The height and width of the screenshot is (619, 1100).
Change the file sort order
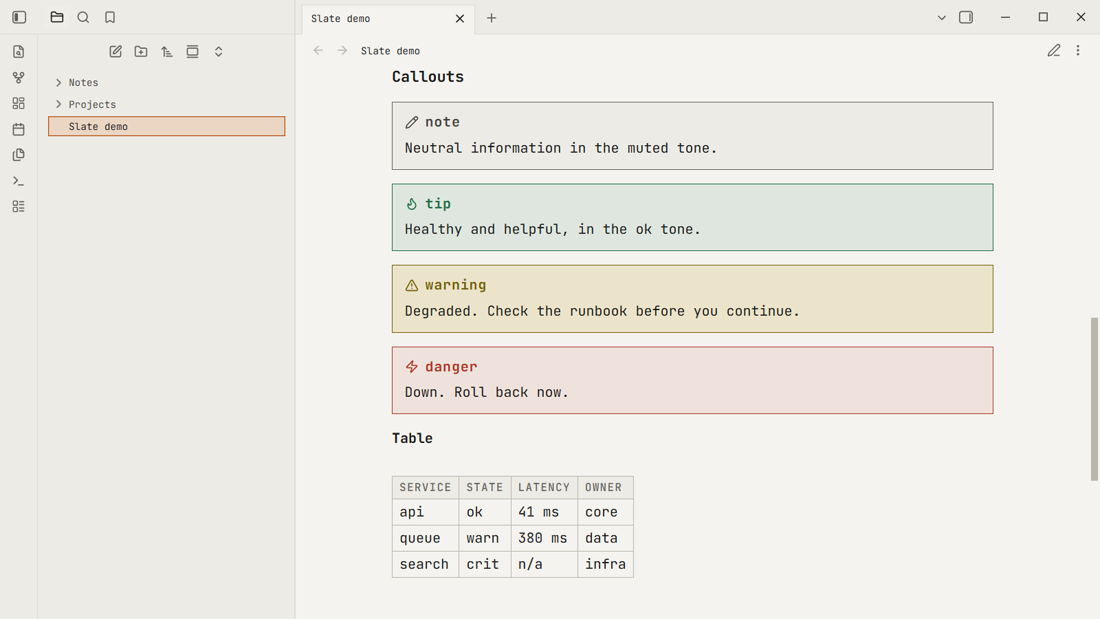[167, 52]
